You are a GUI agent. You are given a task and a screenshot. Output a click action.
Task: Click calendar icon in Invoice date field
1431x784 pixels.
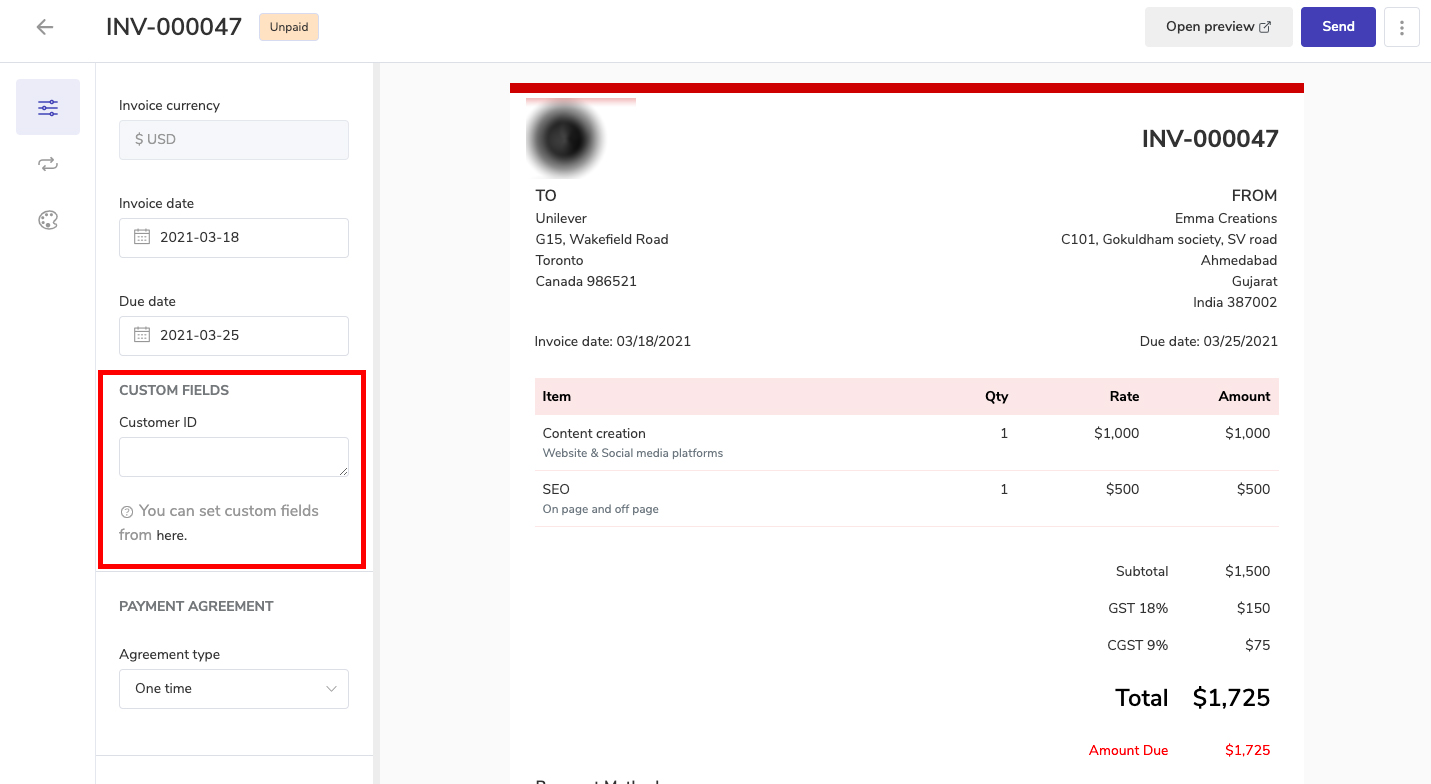point(142,238)
